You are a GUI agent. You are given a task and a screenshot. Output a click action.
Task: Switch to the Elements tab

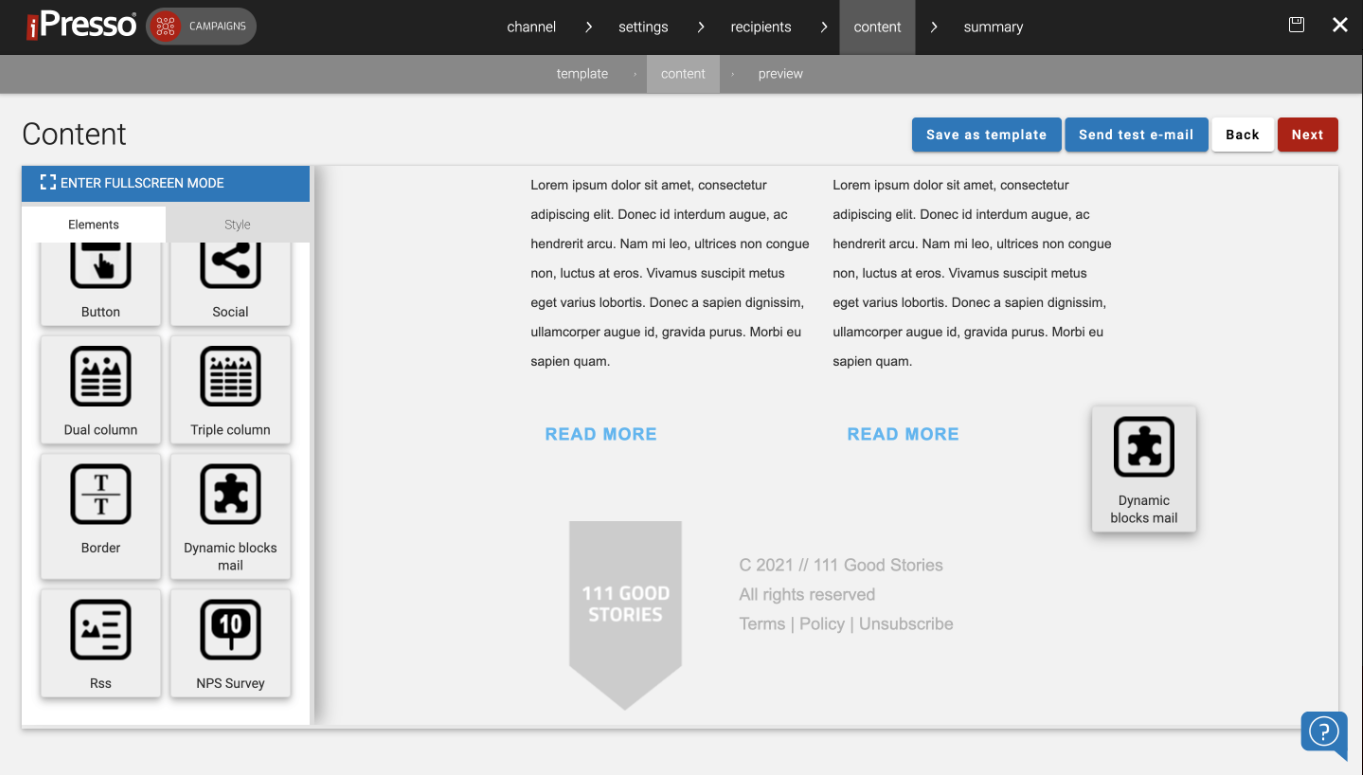94,224
